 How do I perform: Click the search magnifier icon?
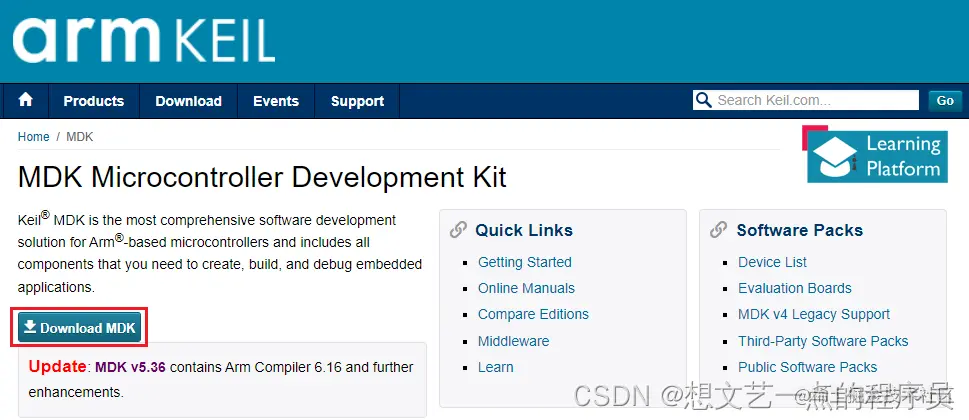pos(703,100)
